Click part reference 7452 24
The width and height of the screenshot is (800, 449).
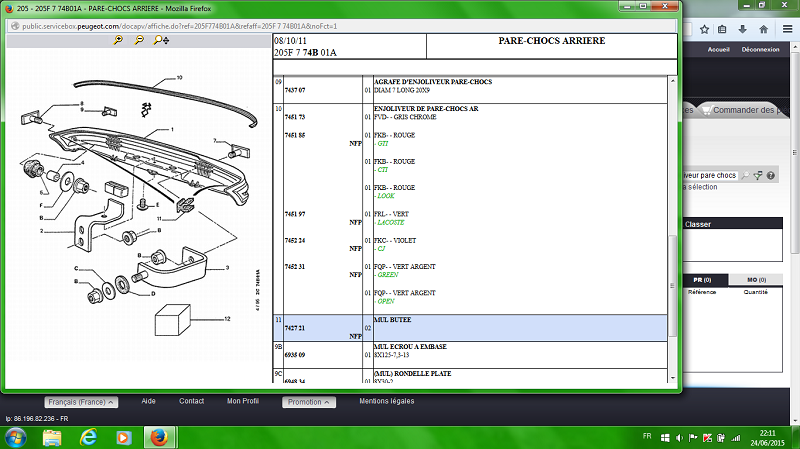[x=295, y=241]
